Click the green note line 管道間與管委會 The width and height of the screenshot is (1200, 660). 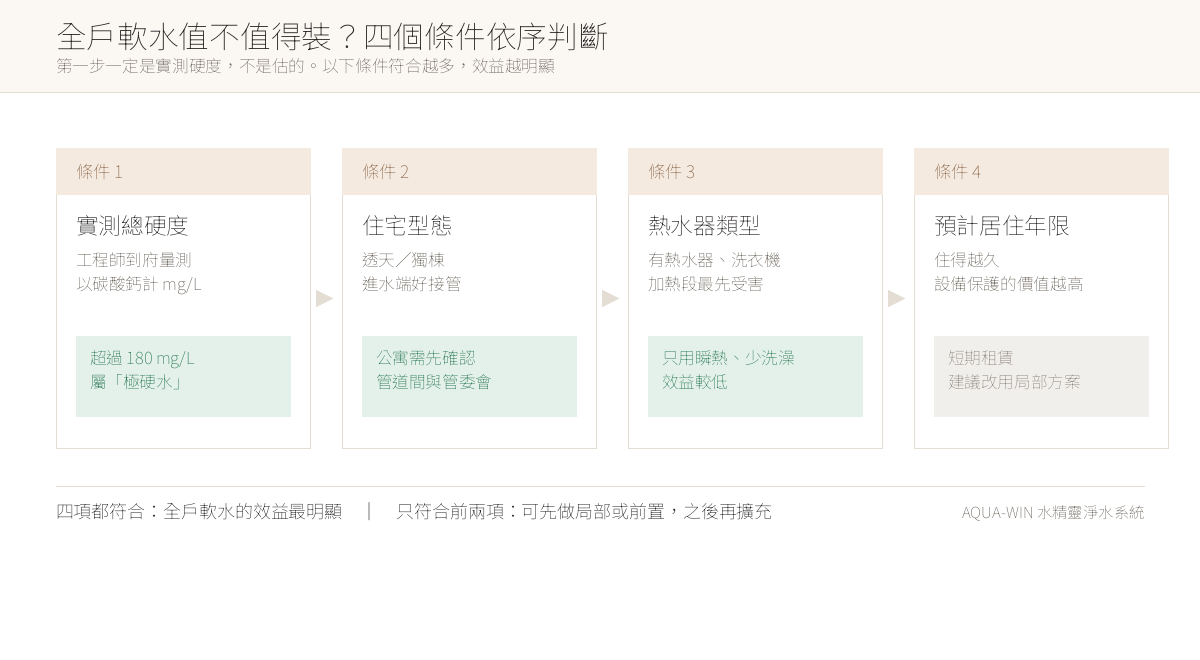pyautogui.click(x=433, y=382)
